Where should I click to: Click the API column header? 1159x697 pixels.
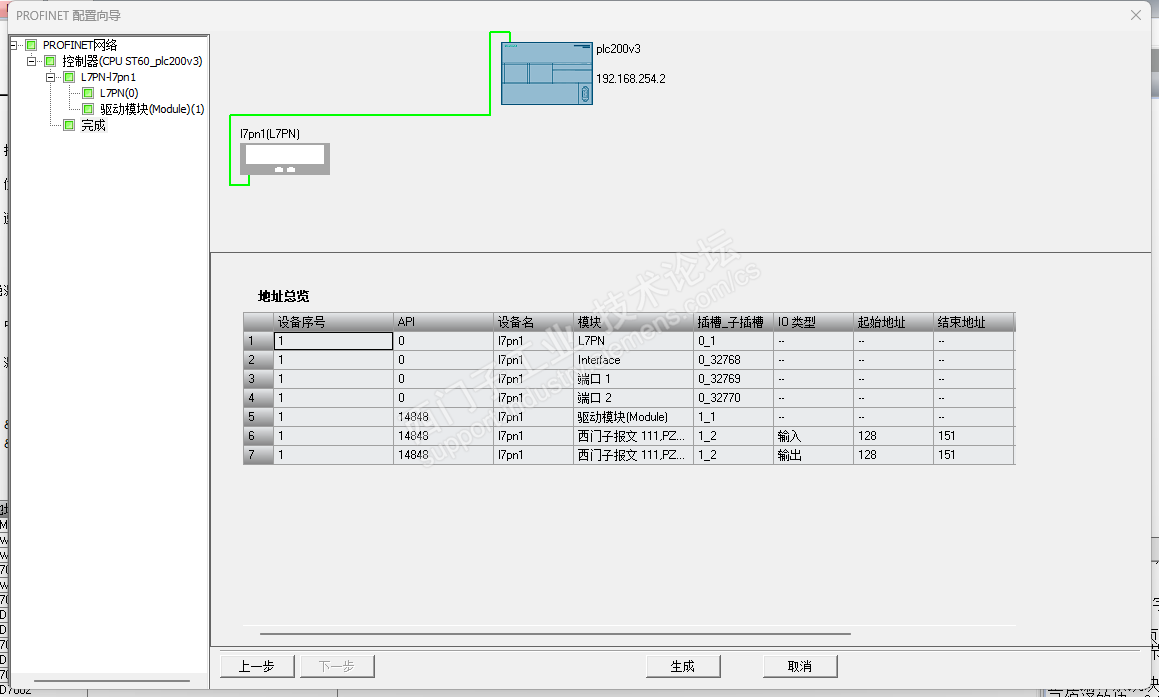(x=443, y=322)
